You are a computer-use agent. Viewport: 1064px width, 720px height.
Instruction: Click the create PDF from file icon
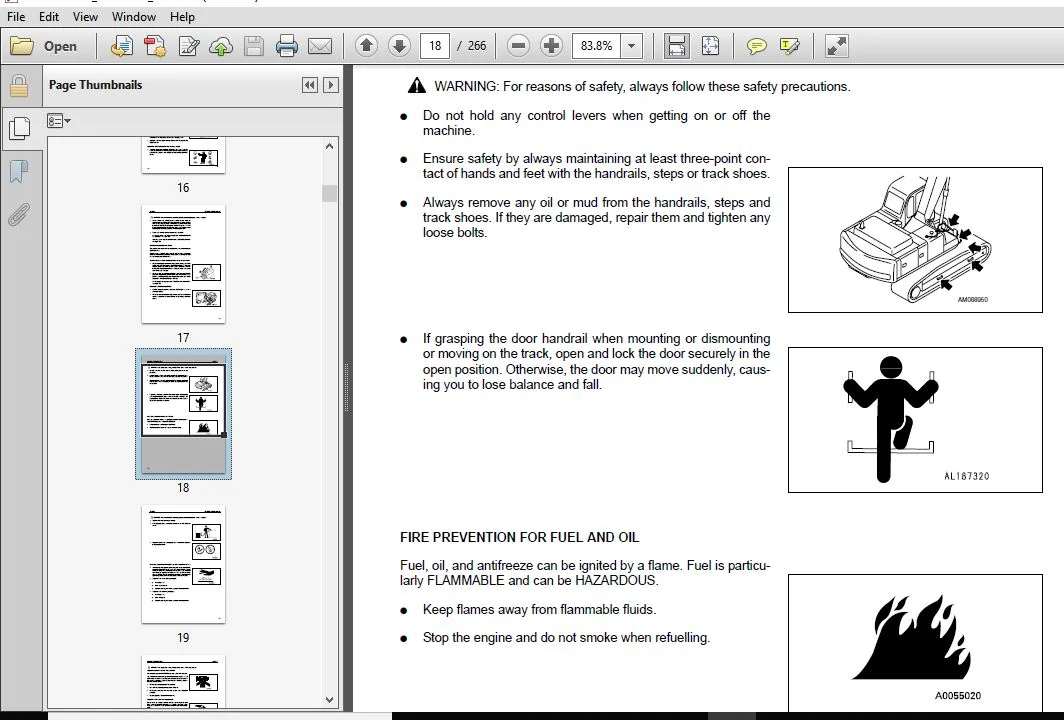121,46
